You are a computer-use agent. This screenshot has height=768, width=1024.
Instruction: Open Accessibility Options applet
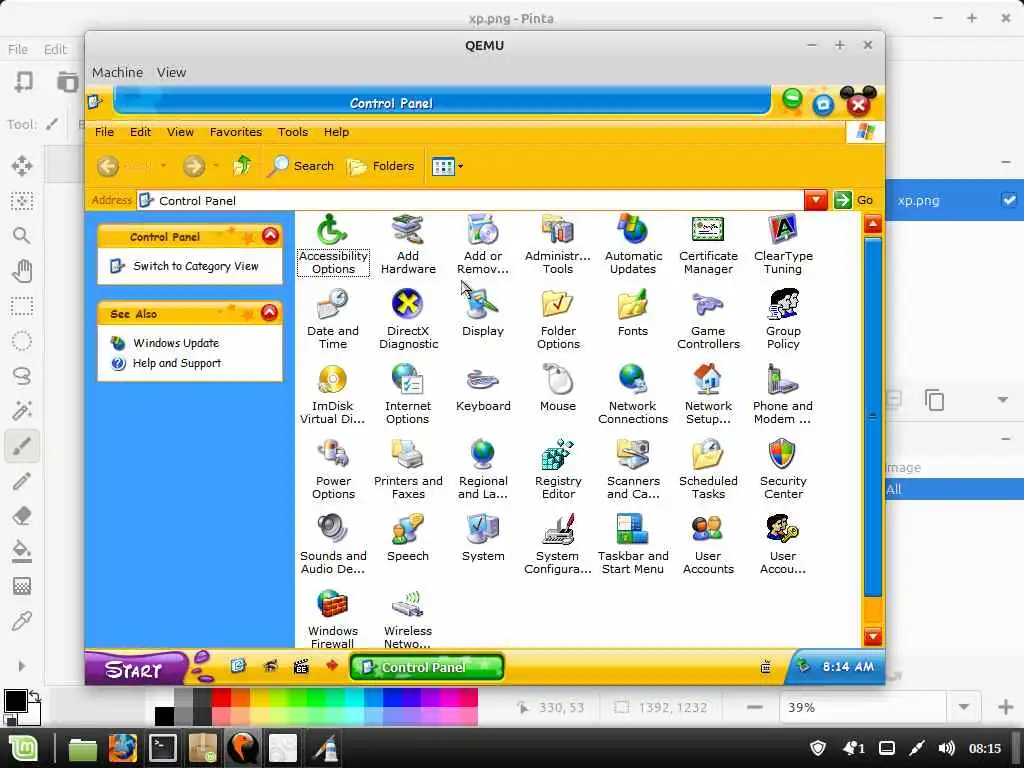click(x=333, y=245)
